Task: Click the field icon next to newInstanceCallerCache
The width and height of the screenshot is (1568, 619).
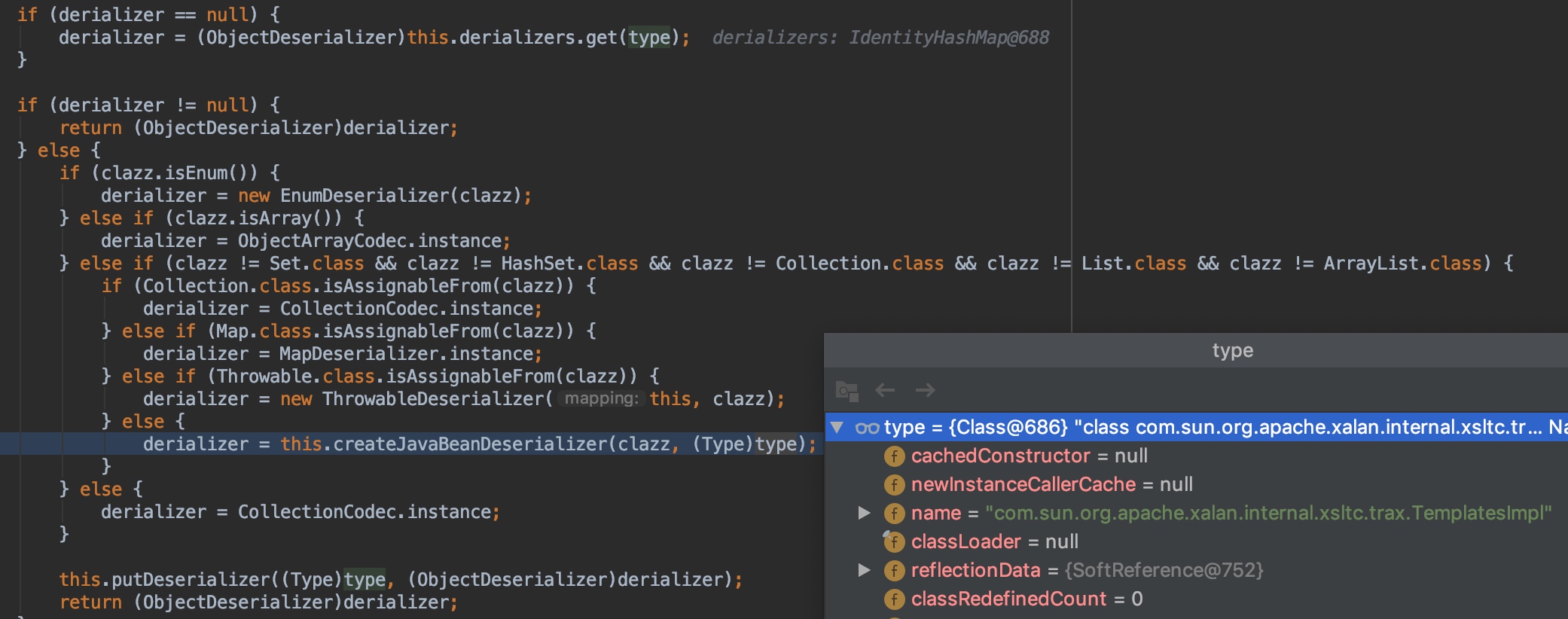Action: (x=894, y=485)
